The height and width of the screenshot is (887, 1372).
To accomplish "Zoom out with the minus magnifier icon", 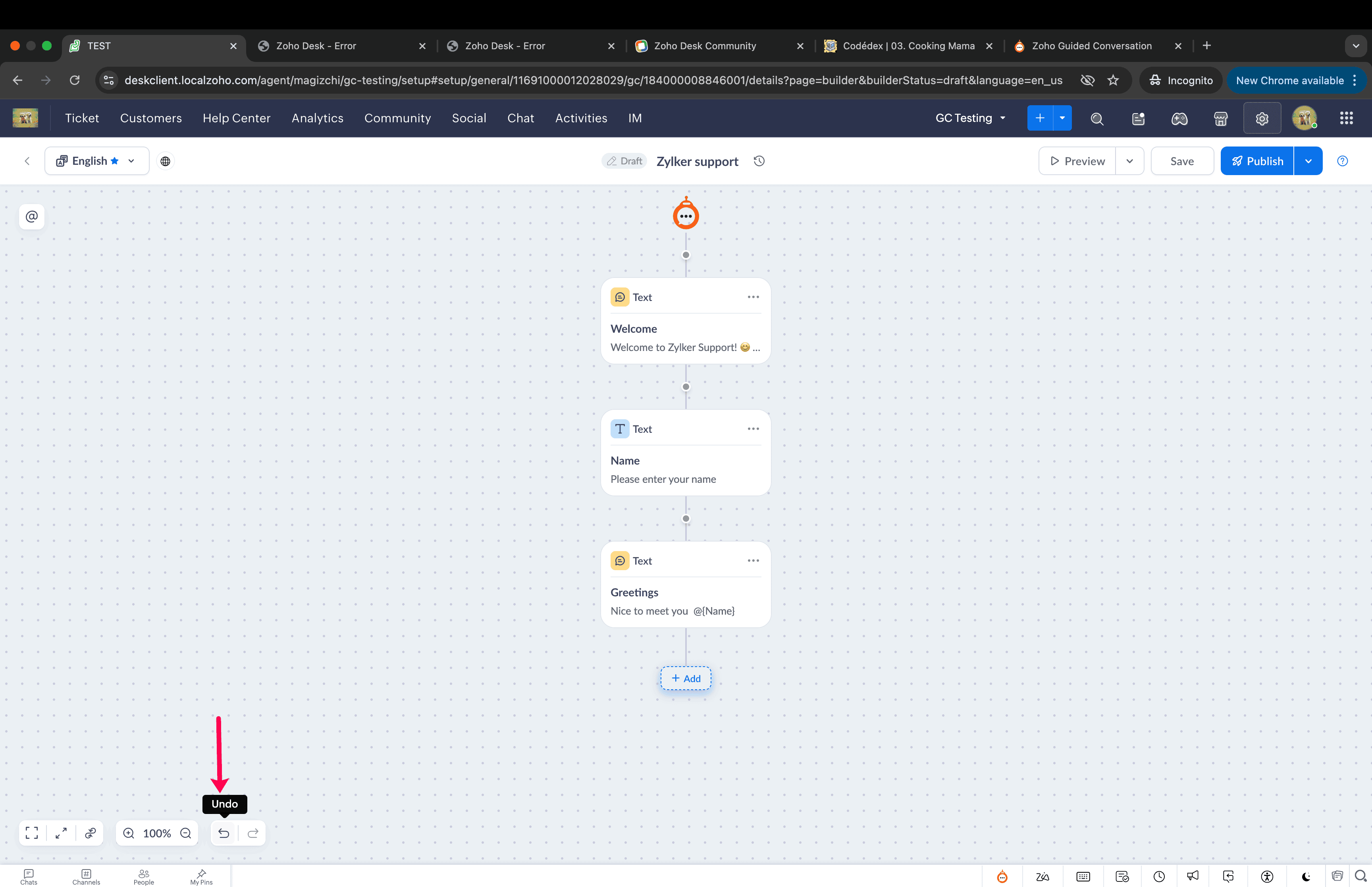I will point(185,833).
